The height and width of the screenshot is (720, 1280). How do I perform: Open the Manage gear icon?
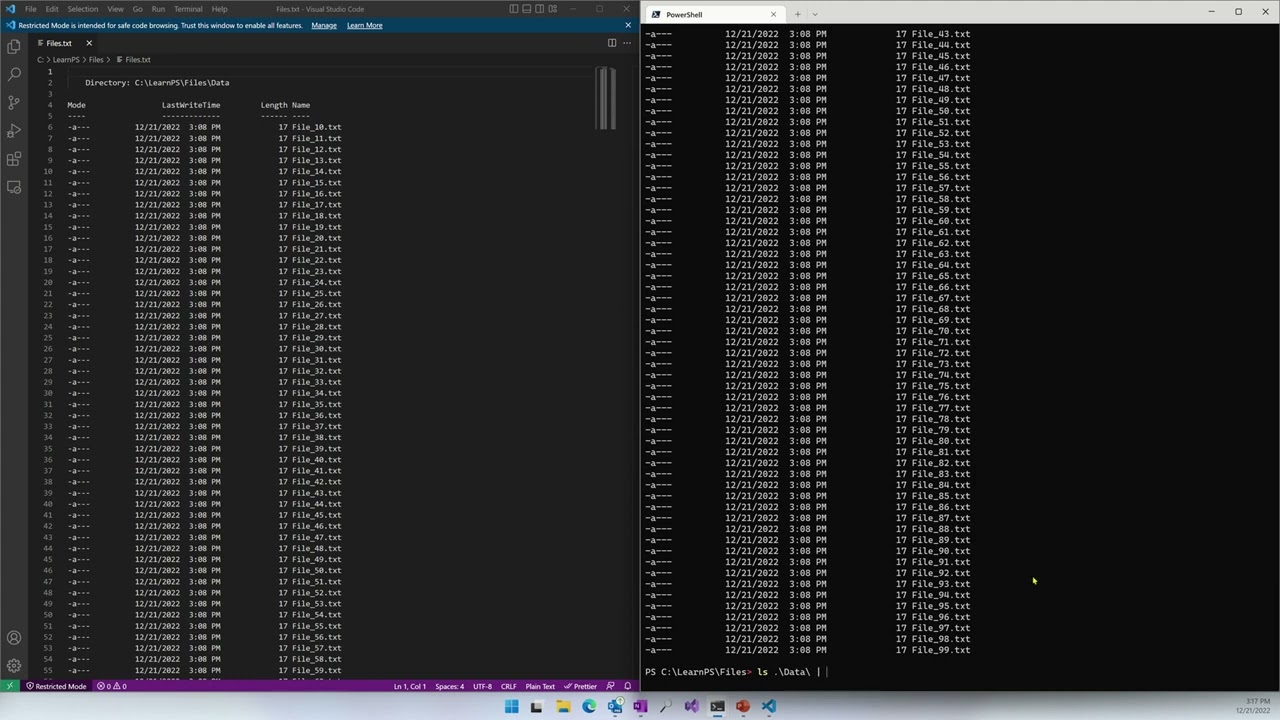click(x=14, y=665)
